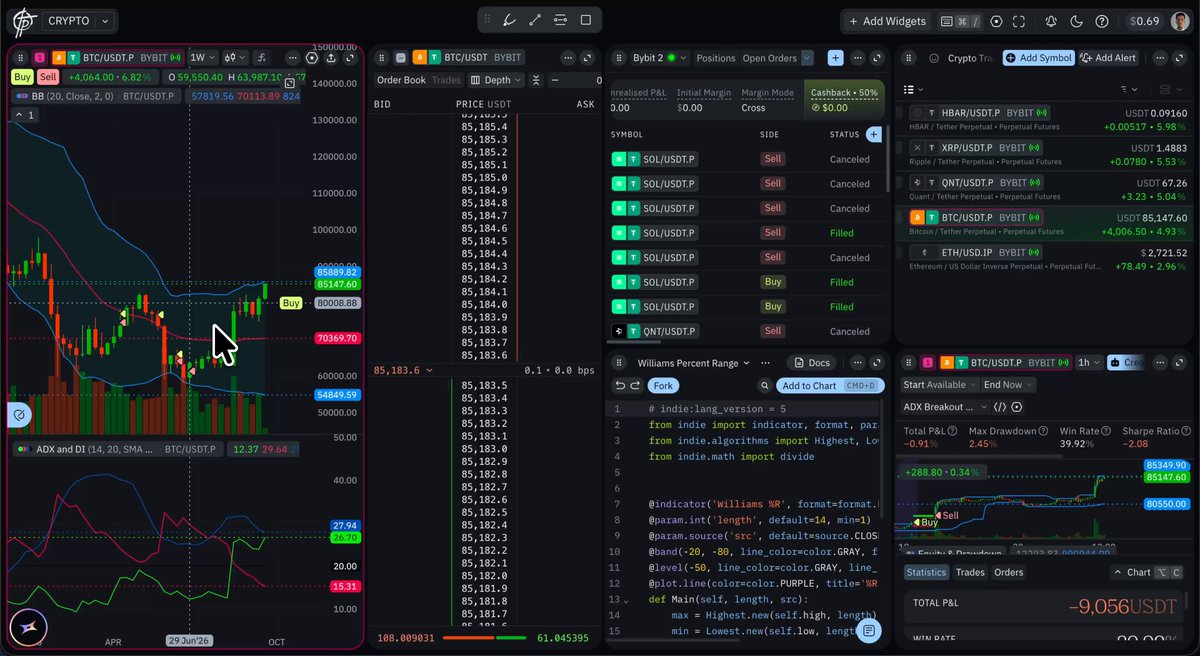The width and height of the screenshot is (1200, 656).
Task: Click the search icon in code editor
Action: (x=764, y=385)
